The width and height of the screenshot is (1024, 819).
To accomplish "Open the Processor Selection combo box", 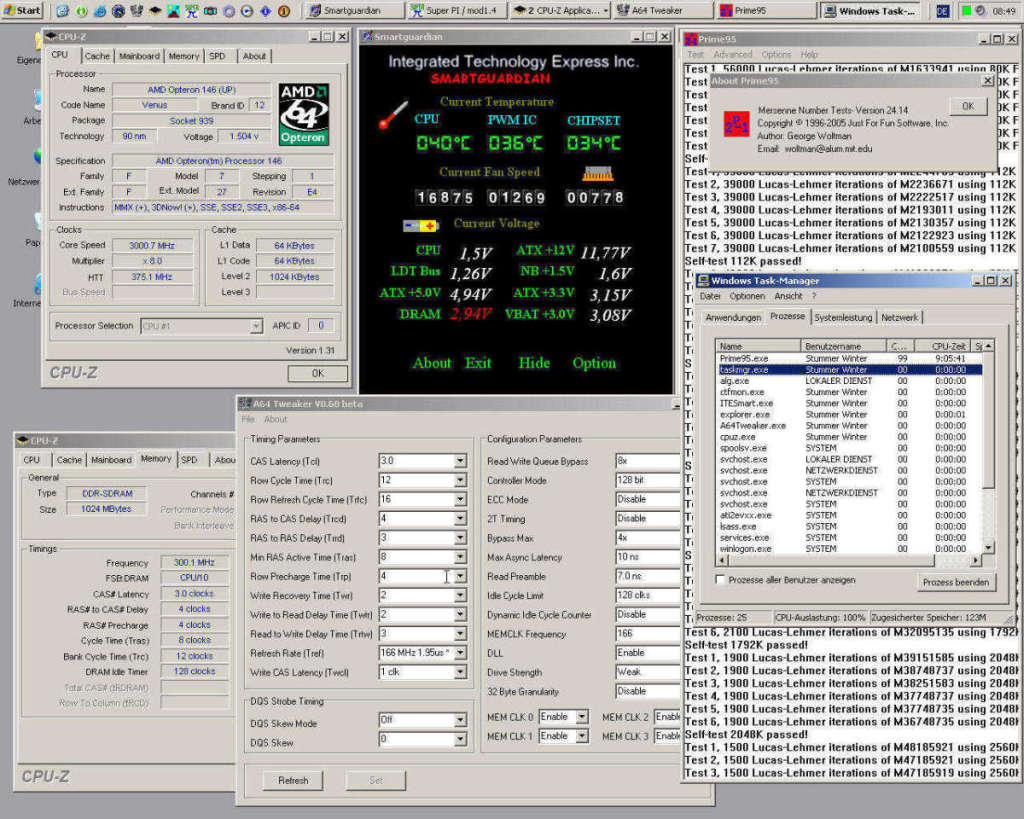I will pyautogui.click(x=256, y=326).
